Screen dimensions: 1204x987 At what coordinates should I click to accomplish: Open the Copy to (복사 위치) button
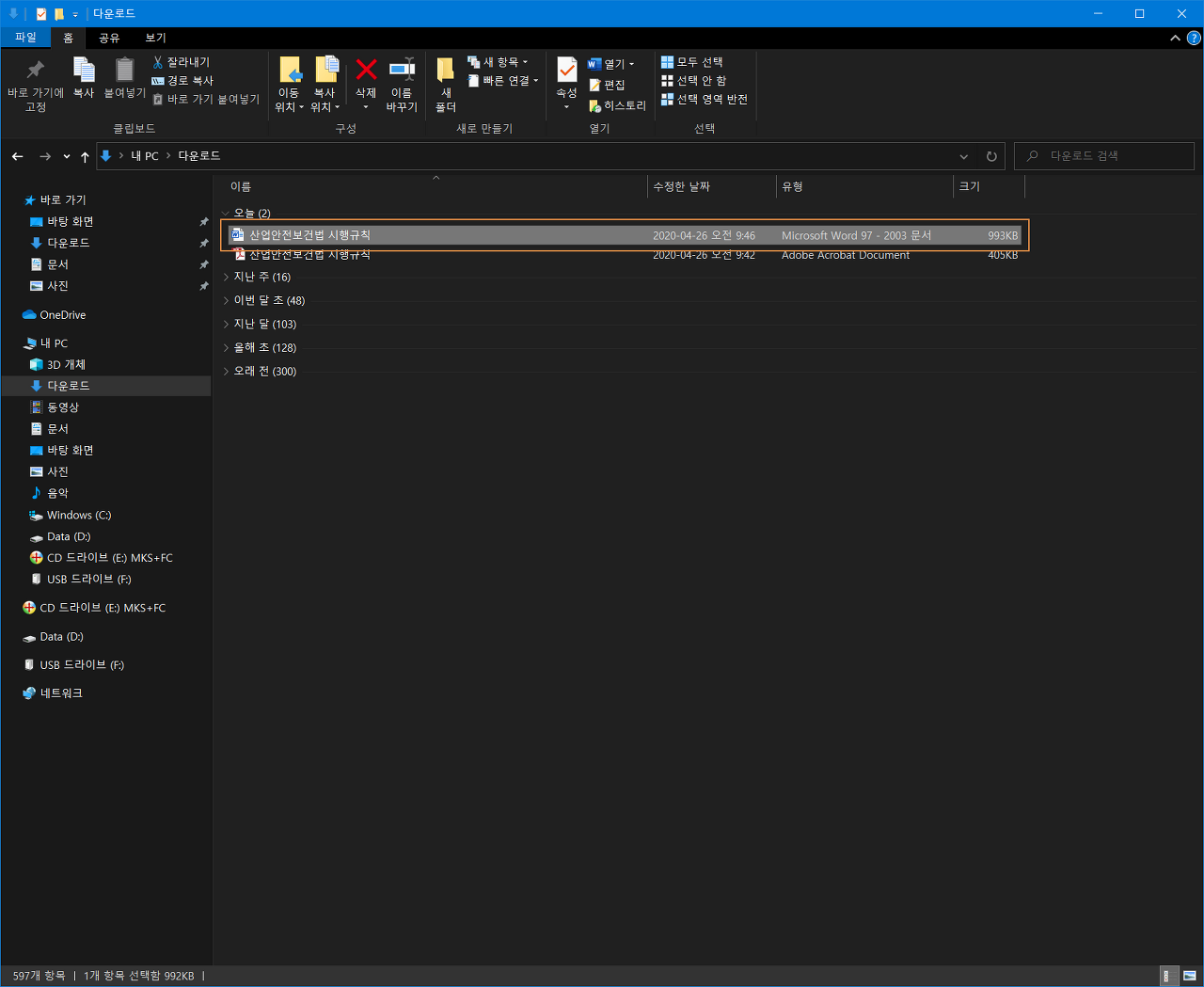pyautogui.click(x=325, y=84)
